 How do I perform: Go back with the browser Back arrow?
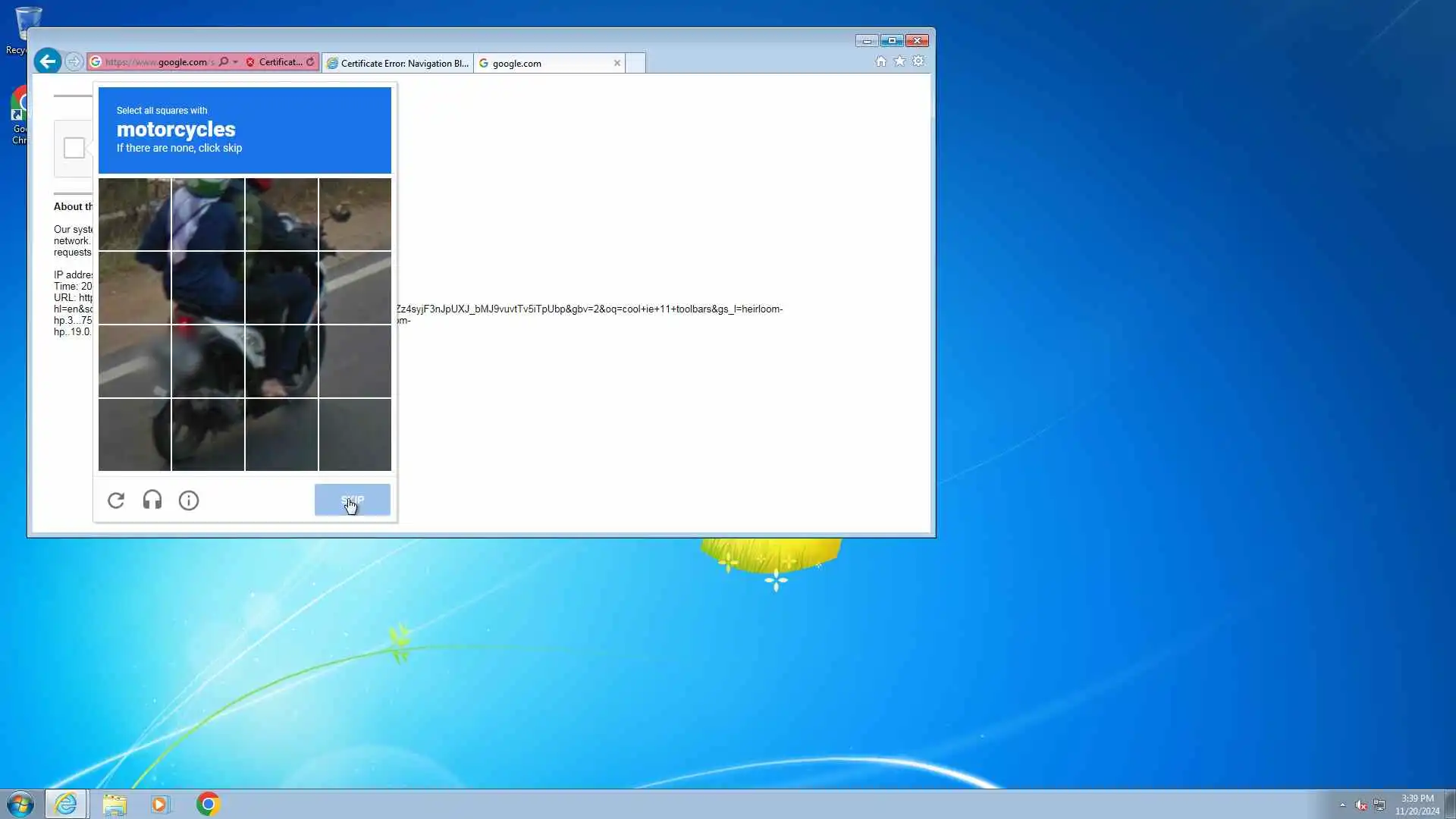47,61
